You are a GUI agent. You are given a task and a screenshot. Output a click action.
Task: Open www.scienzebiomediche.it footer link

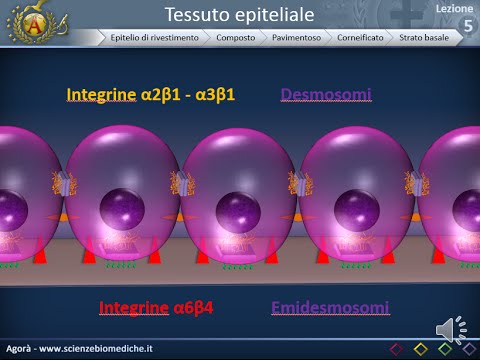coord(96,349)
